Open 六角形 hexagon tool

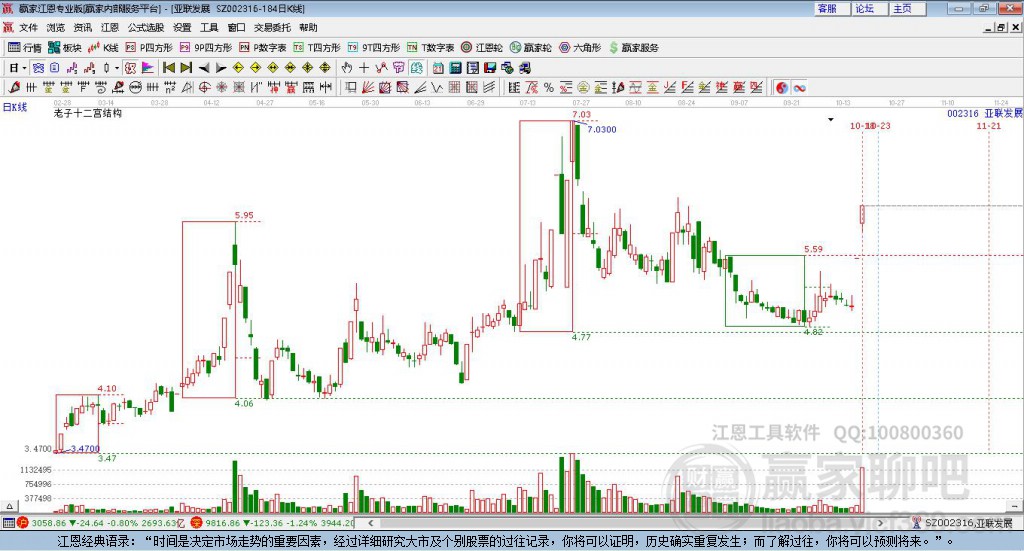pyautogui.click(x=580, y=48)
